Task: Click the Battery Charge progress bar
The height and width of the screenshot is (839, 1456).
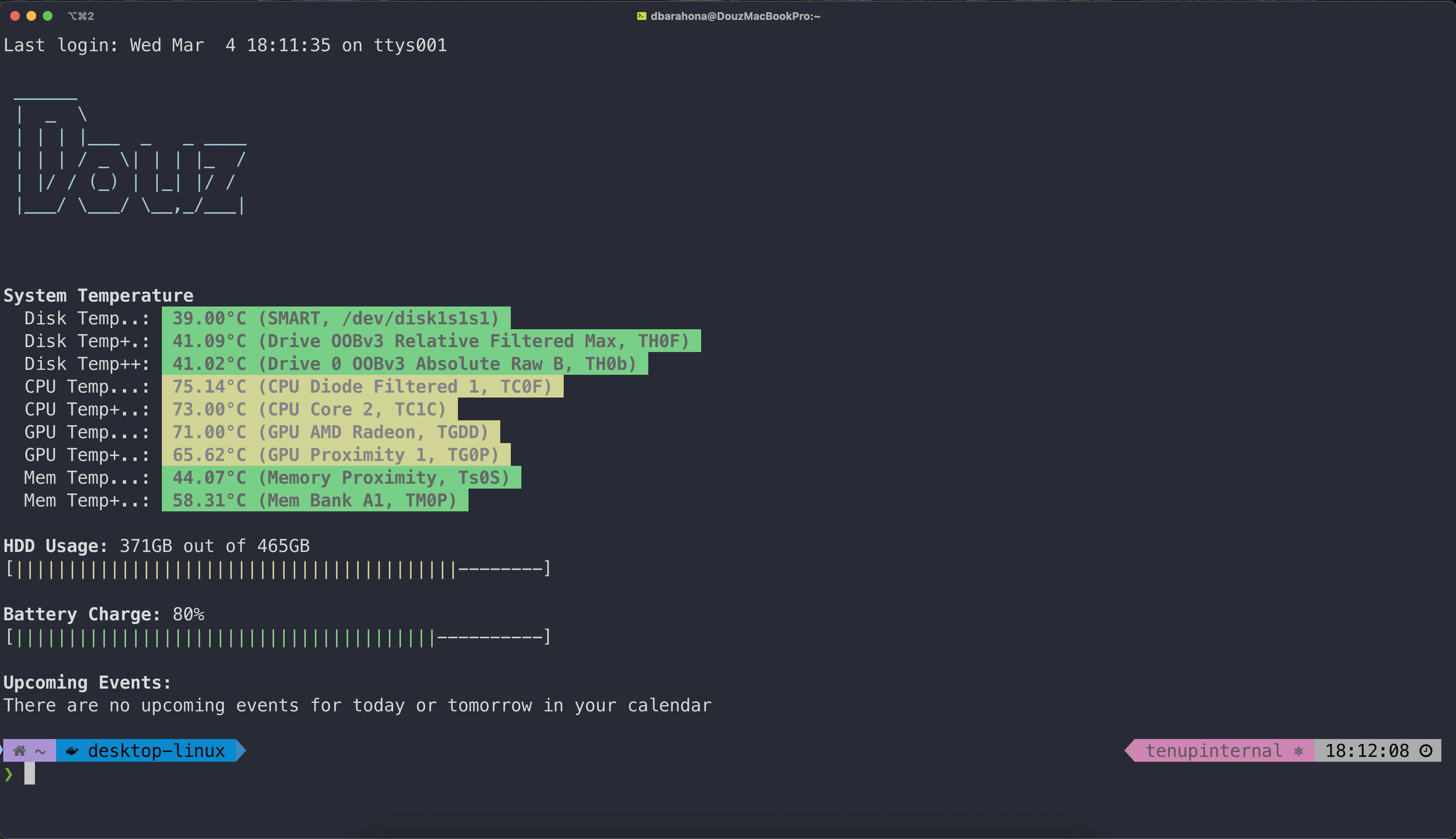Action: pos(277,636)
